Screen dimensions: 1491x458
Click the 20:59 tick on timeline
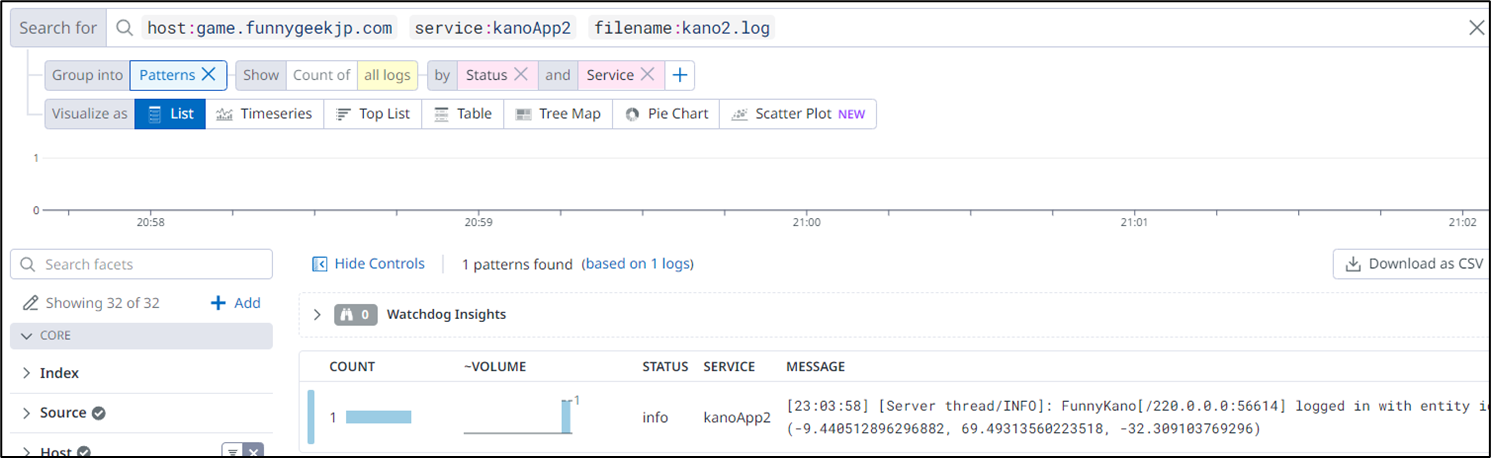(x=478, y=222)
